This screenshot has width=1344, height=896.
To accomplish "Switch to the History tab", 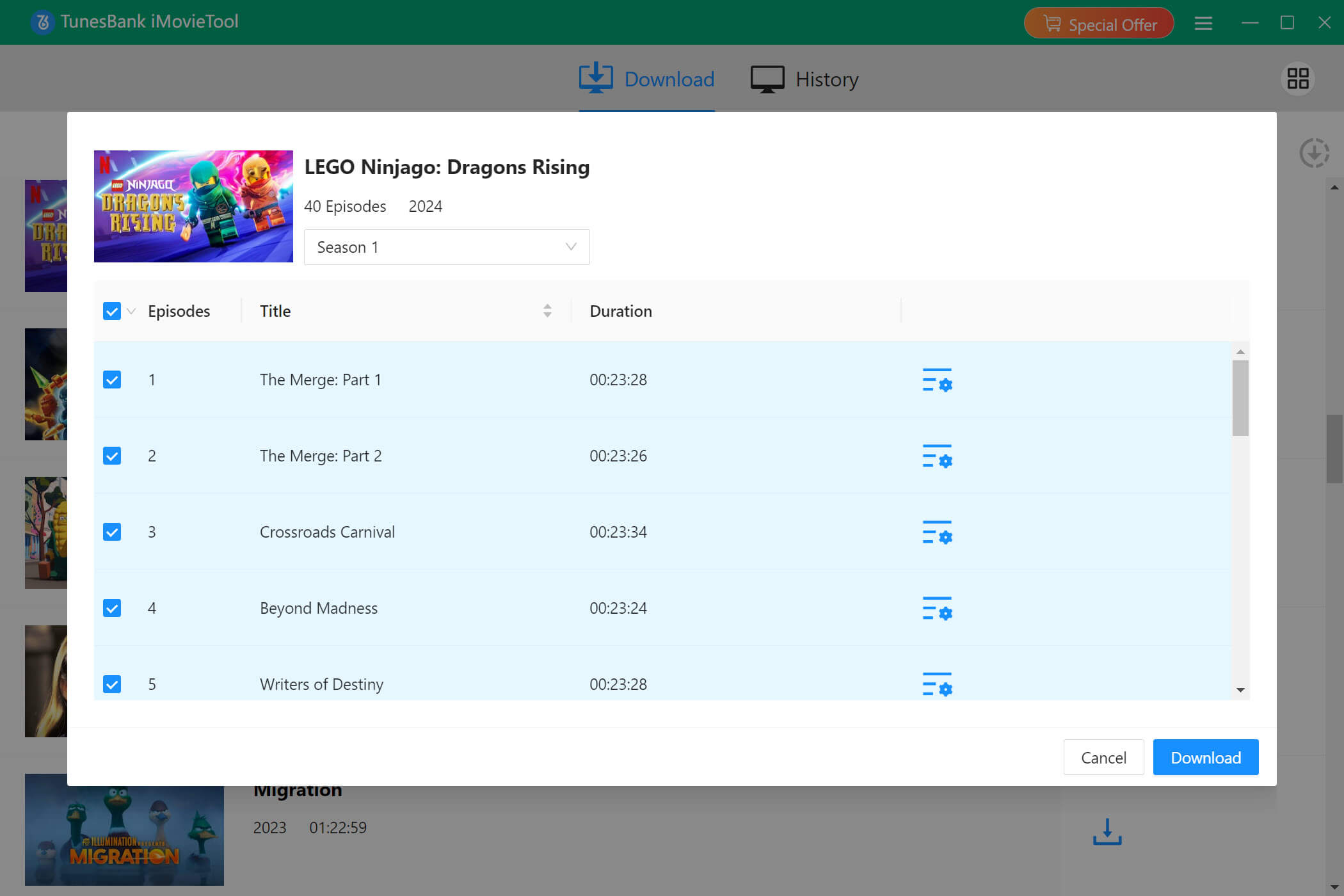I will (804, 79).
